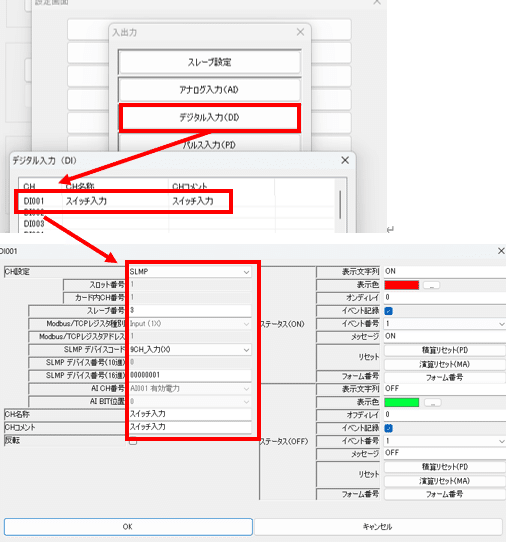506x542 pixels.
Task: Click 表示文字列 field in ステータス(OFF) section
Action: [x=445, y=389]
